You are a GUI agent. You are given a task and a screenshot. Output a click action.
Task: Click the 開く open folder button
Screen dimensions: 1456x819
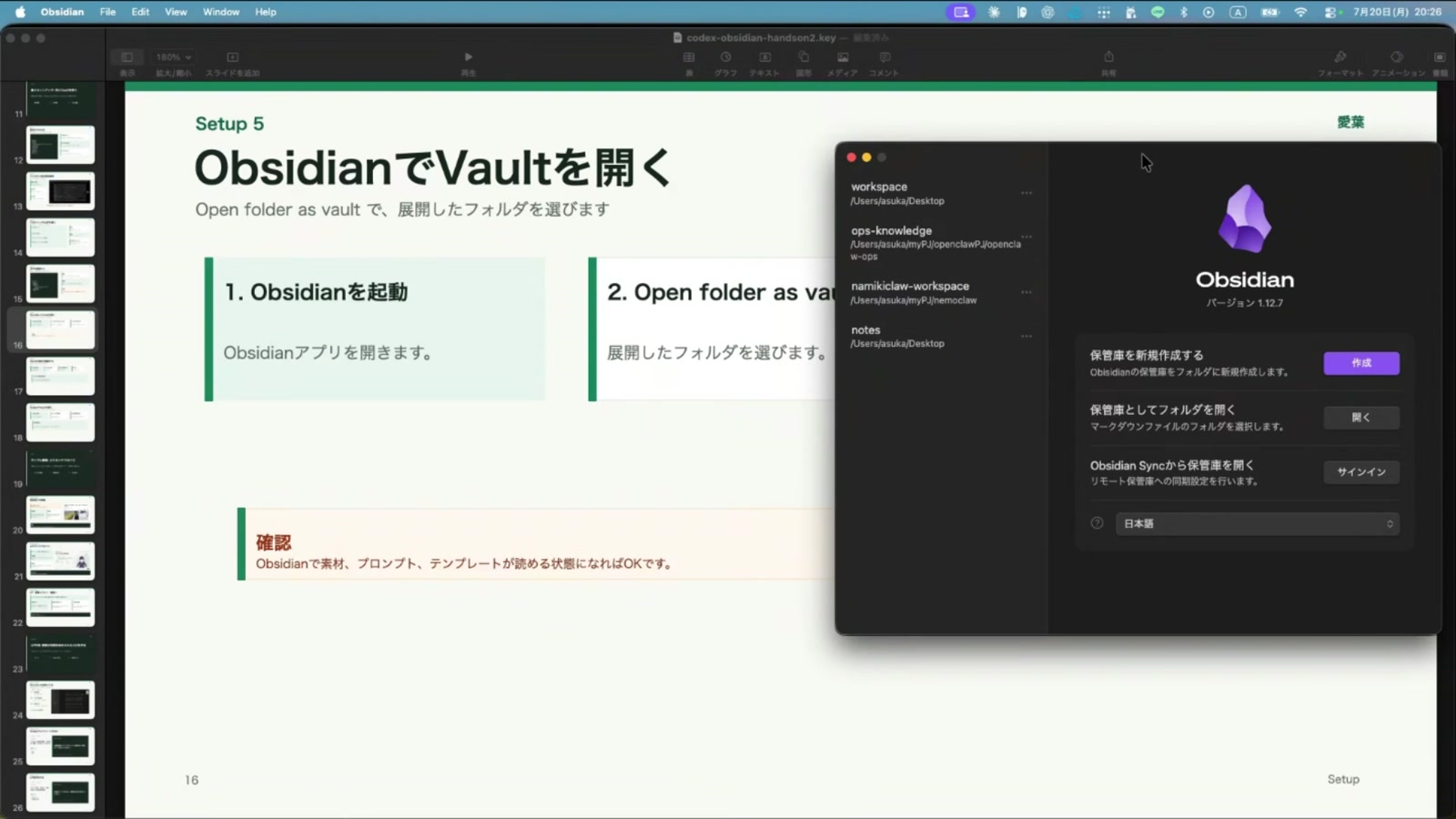pyautogui.click(x=1361, y=418)
